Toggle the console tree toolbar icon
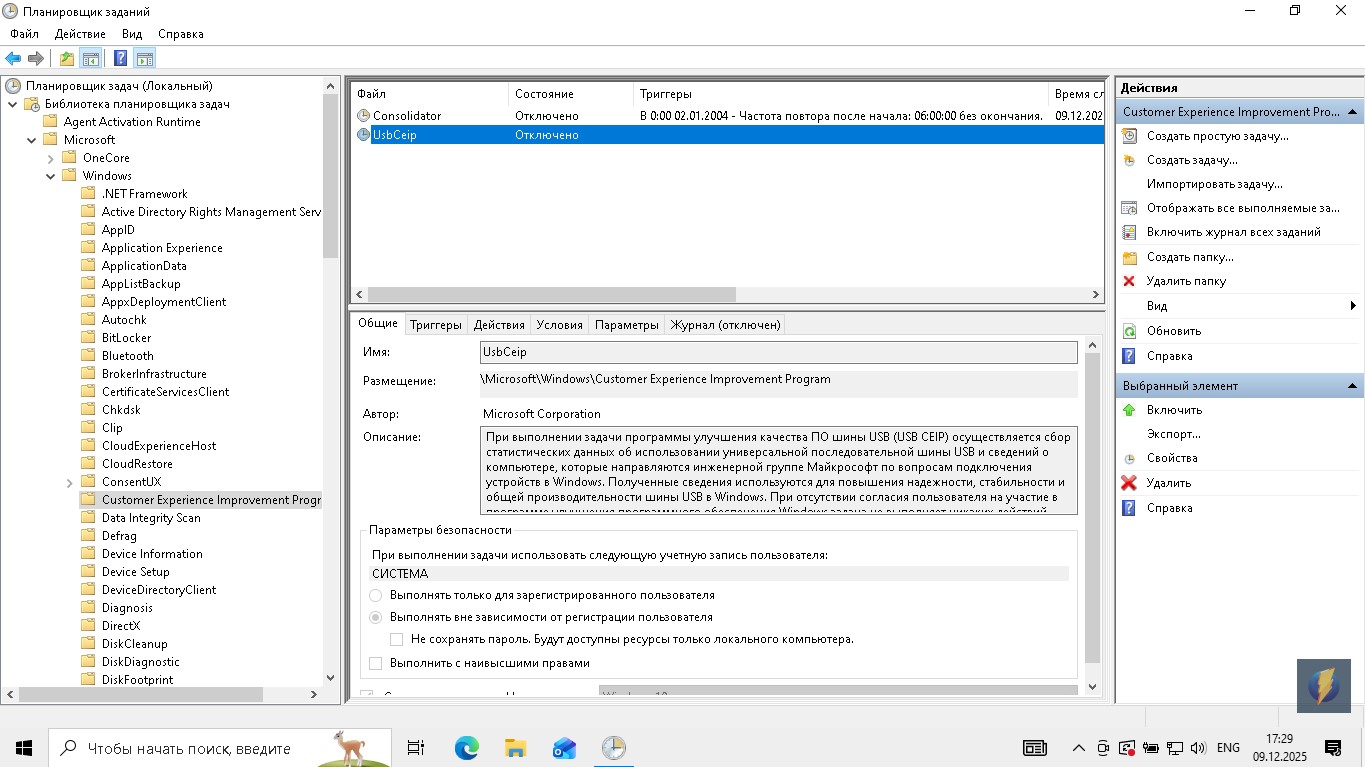The height and width of the screenshot is (767, 1365). 91,59
